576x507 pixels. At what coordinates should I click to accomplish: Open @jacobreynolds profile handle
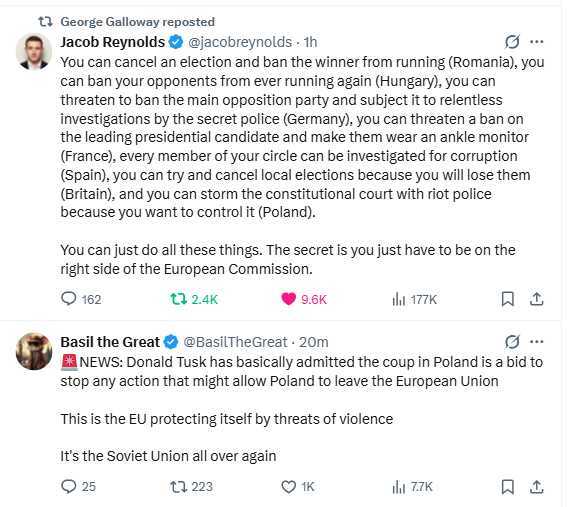(x=240, y=42)
